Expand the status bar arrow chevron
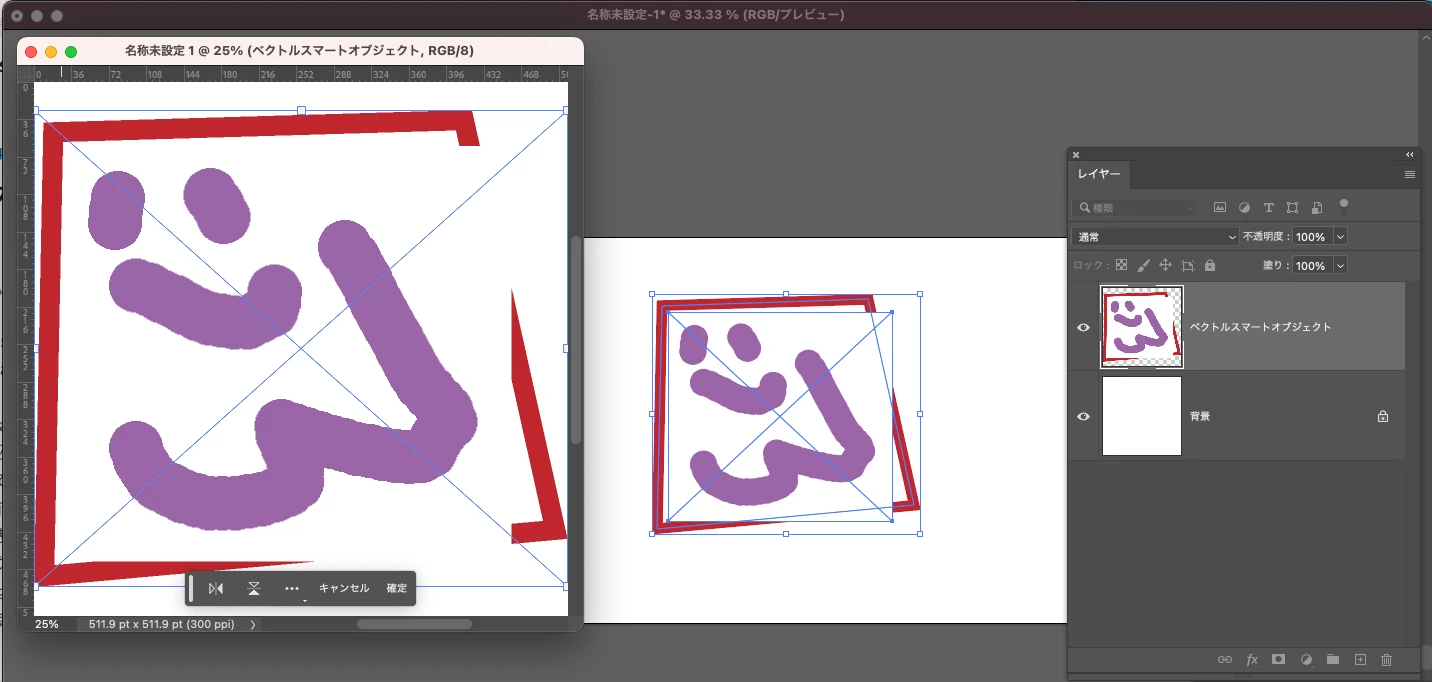Viewport: 1432px width, 682px height. pos(253,624)
